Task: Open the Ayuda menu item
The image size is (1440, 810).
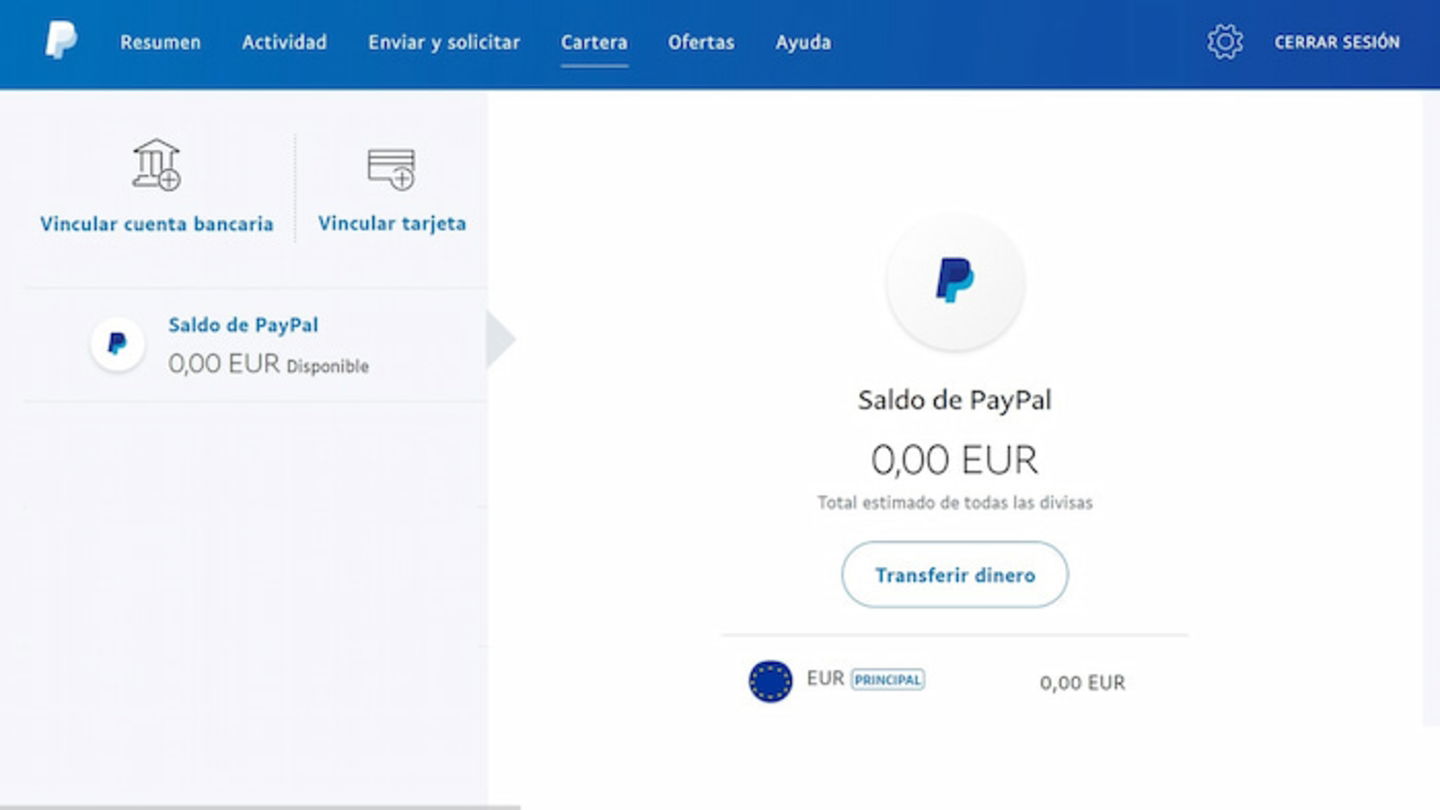Action: pyautogui.click(x=803, y=42)
